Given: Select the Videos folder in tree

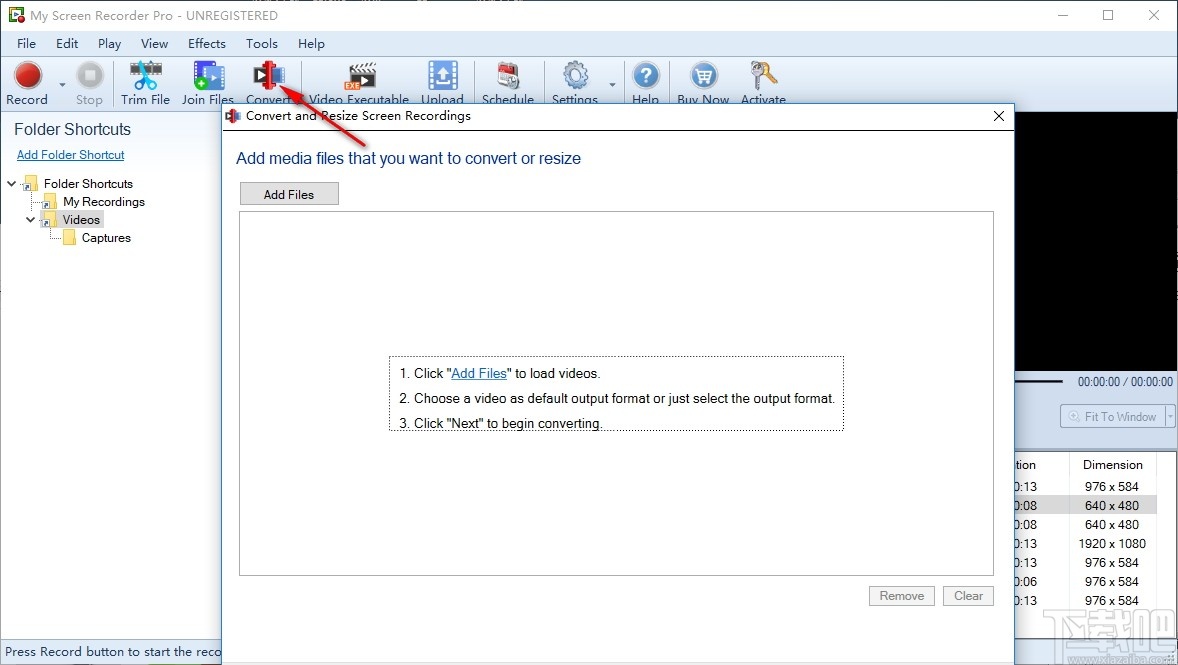Looking at the screenshot, I should click(x=81, y=219).
